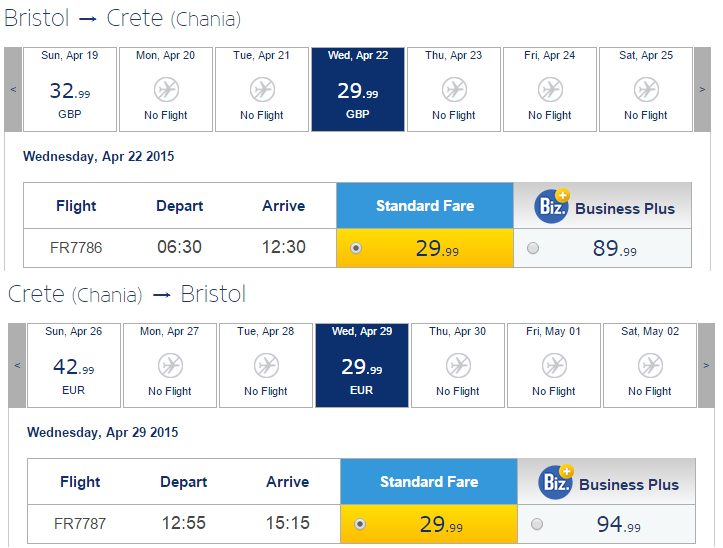Select the Sun, Apr 19 date tab at 32.99 GBP
The image size is (723, 548).
tap(70, 89)
